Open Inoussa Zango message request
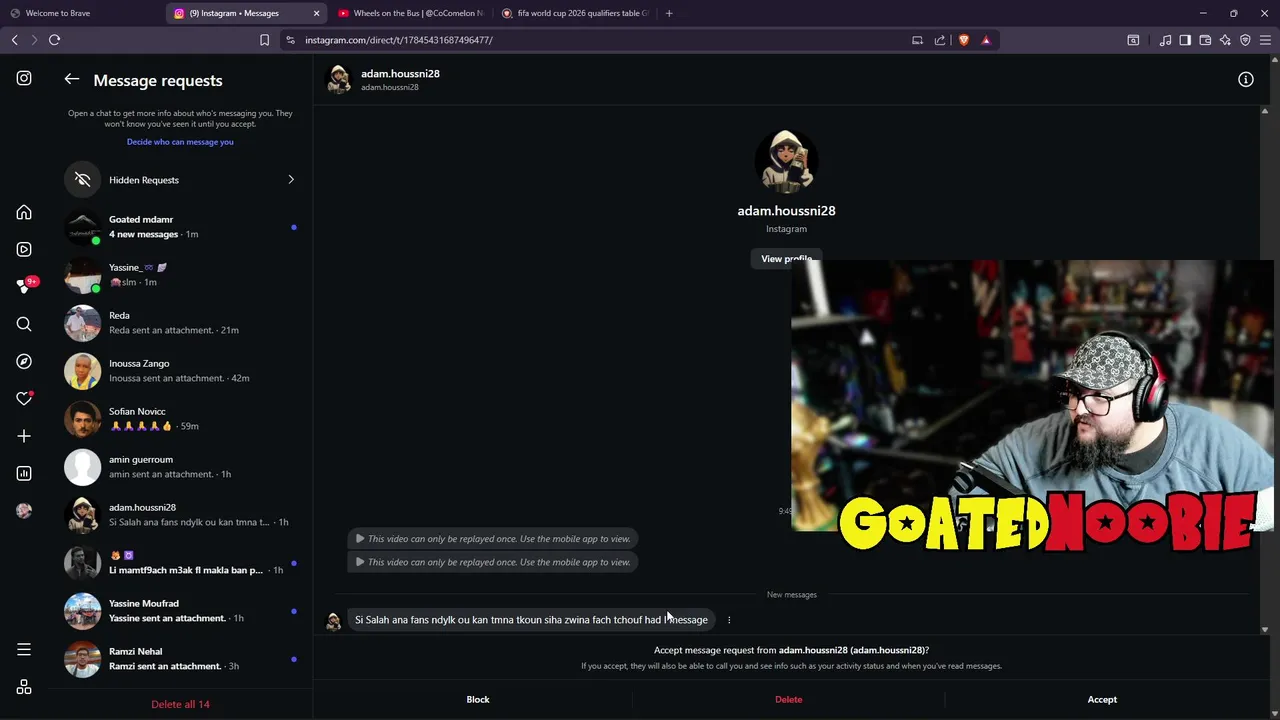Screen dimensions: 1280x720 click(x=180, y=371)
